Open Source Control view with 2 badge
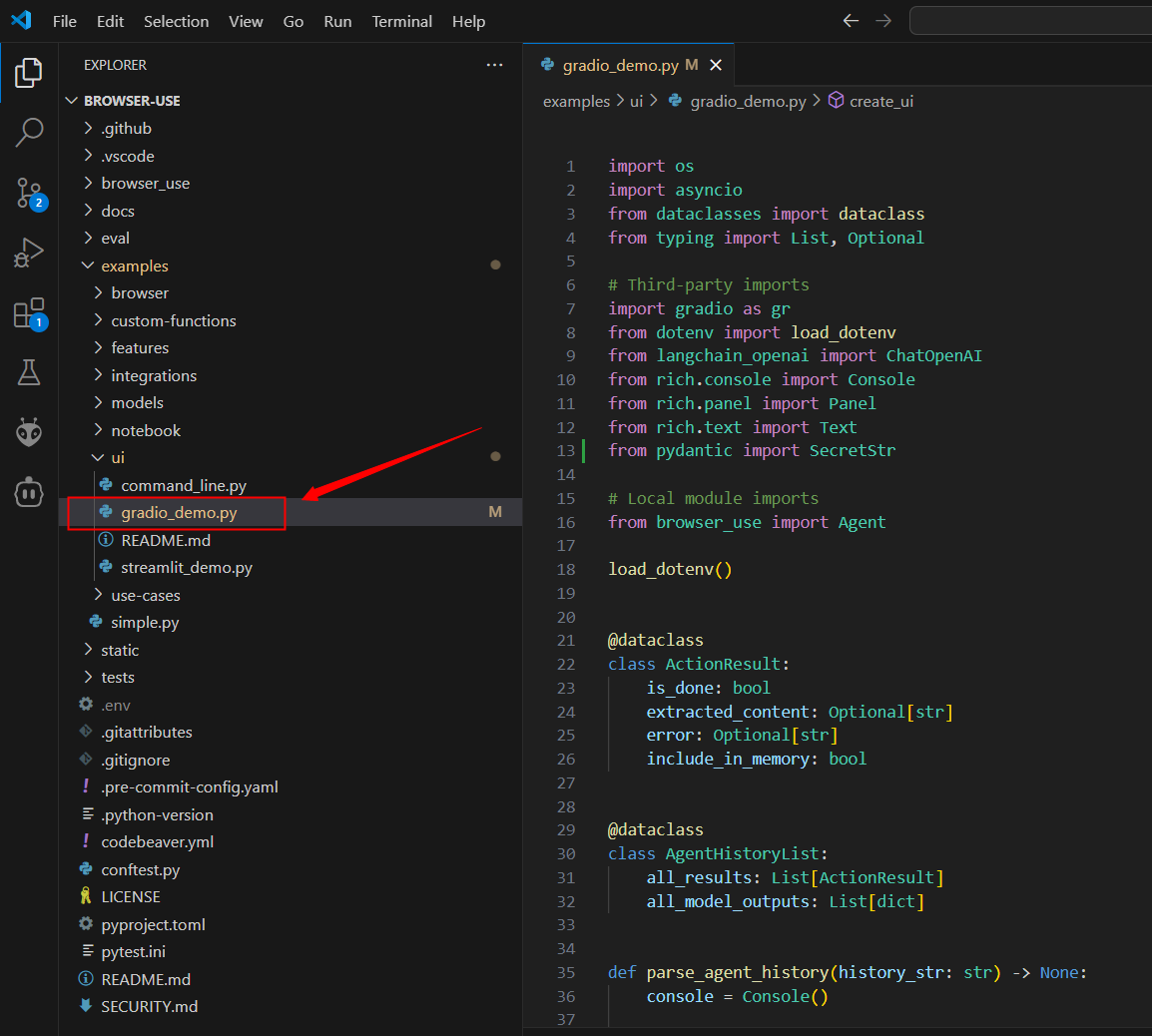Image resolution: width=1152 pixels, height=1036 pixels. (x=30, y=194)
